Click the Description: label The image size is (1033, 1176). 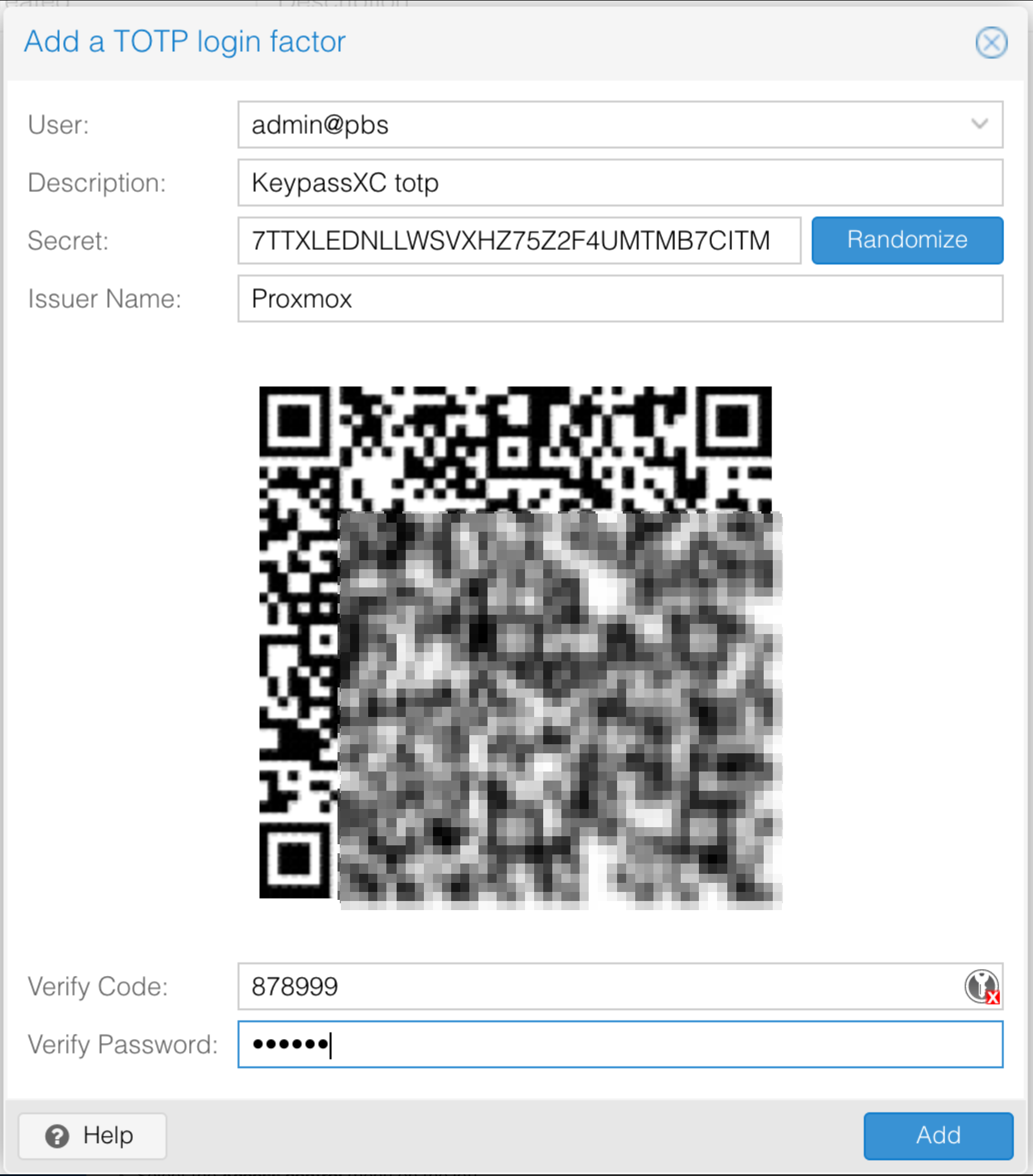[97, 182]
